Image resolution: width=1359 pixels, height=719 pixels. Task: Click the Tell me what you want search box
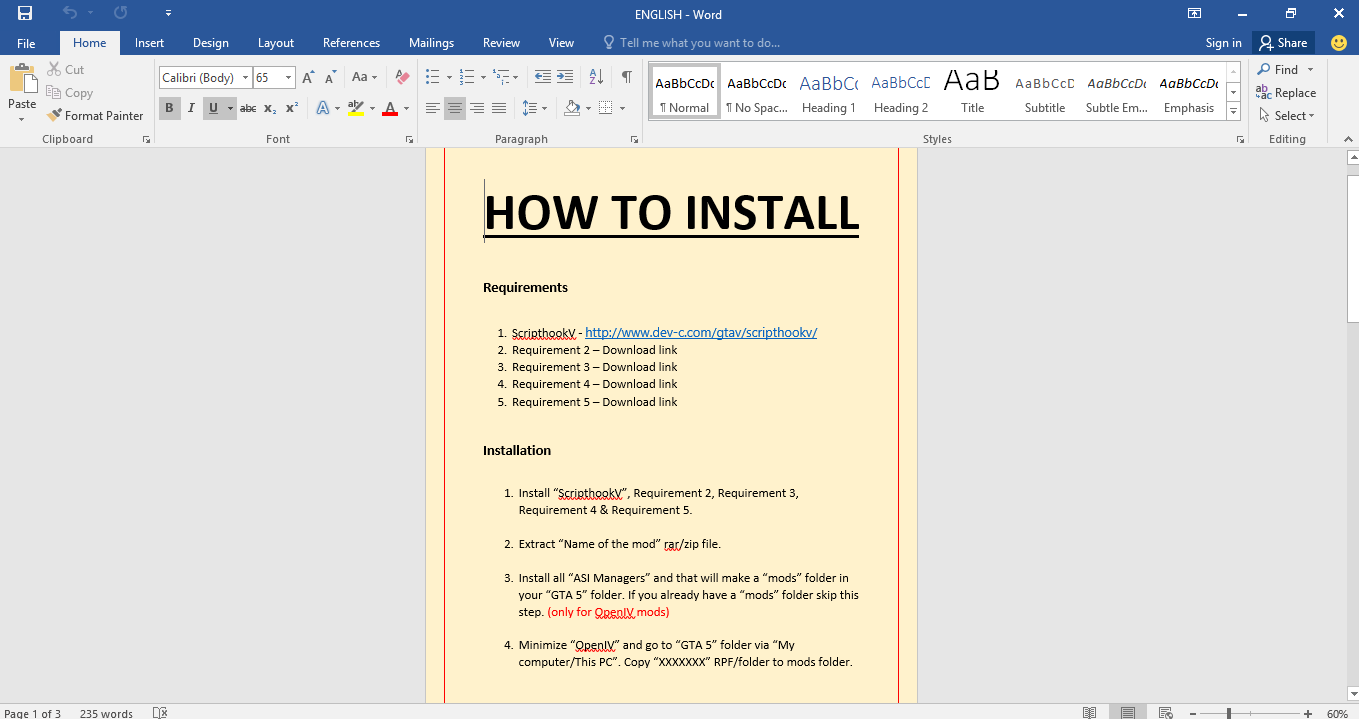(x=699, y=43)
